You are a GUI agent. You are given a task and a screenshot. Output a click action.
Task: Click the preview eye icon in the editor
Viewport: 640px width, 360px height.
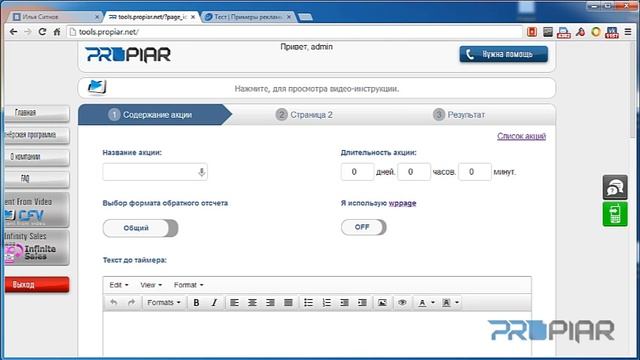tap(402, 302)
